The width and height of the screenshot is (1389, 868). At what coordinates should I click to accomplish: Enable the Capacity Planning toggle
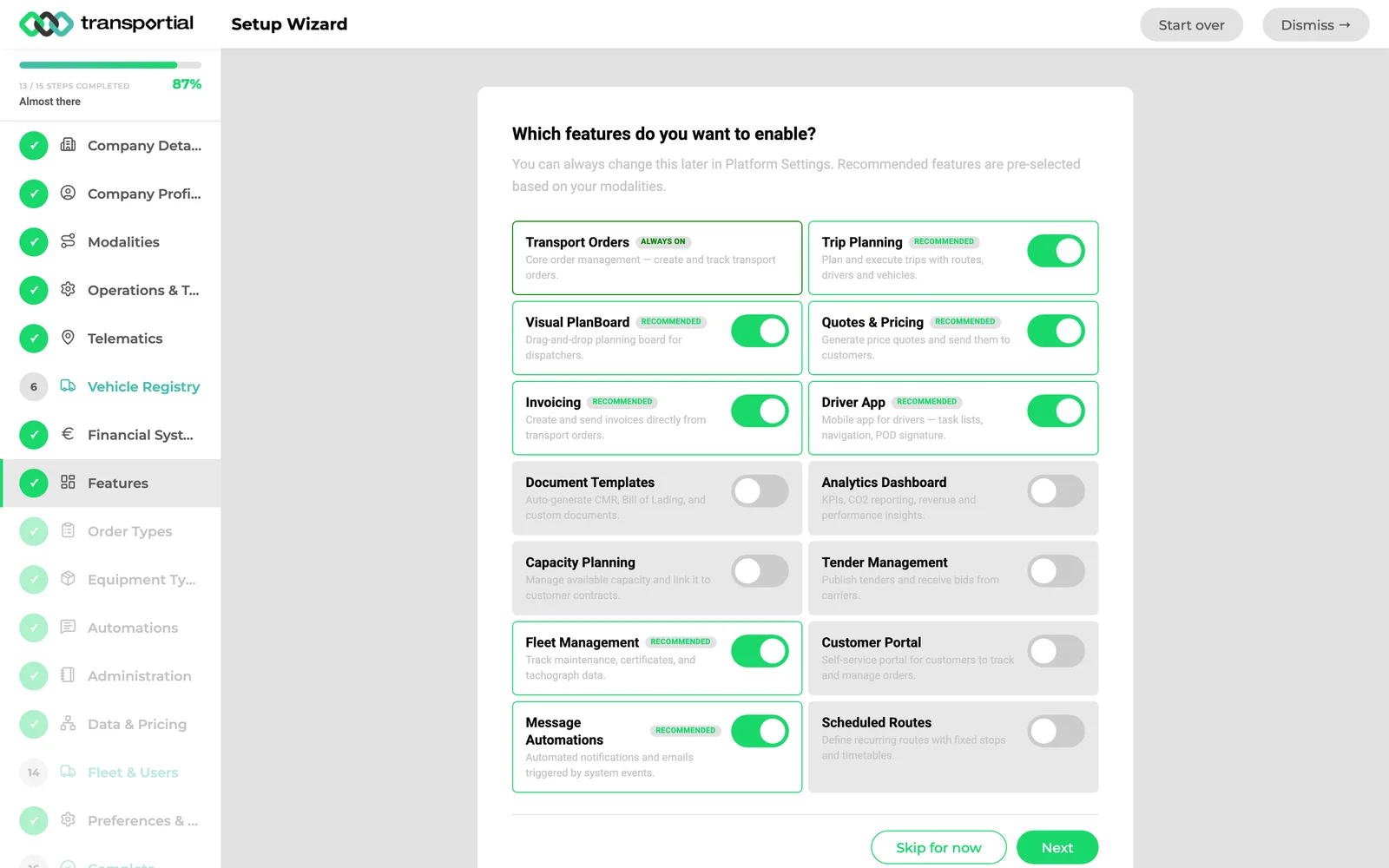pyautogui.click(x=760, y=571)
